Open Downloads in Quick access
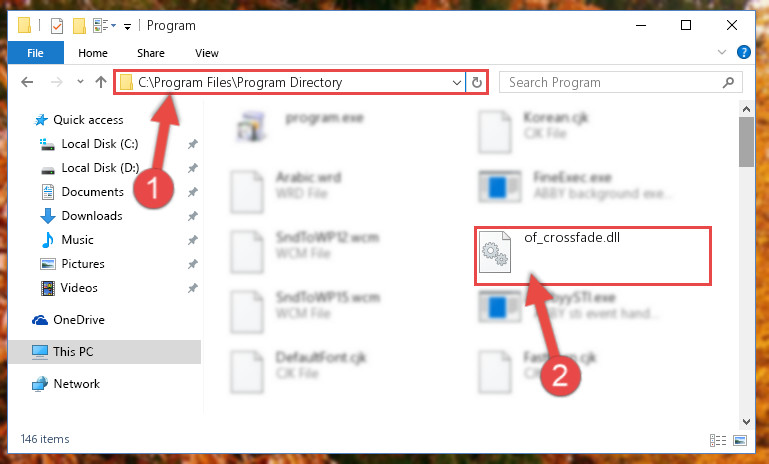This screenshot has width=769, height=464. 92,216
